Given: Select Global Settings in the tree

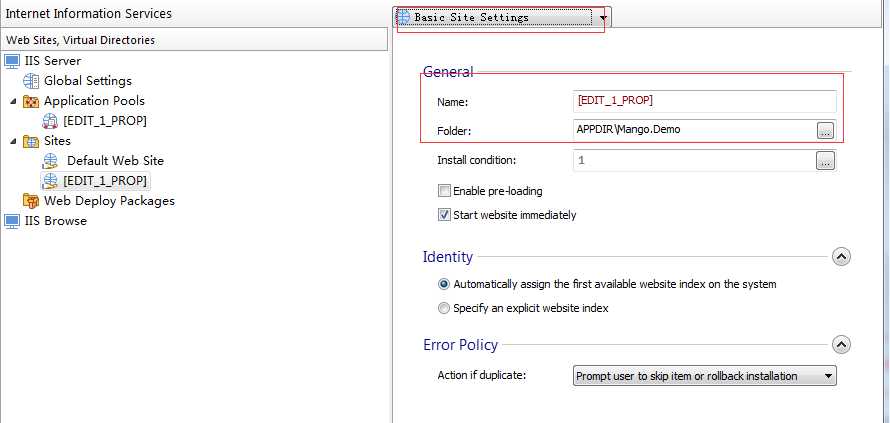Looking at the screenshot, I should pos(88,81).
